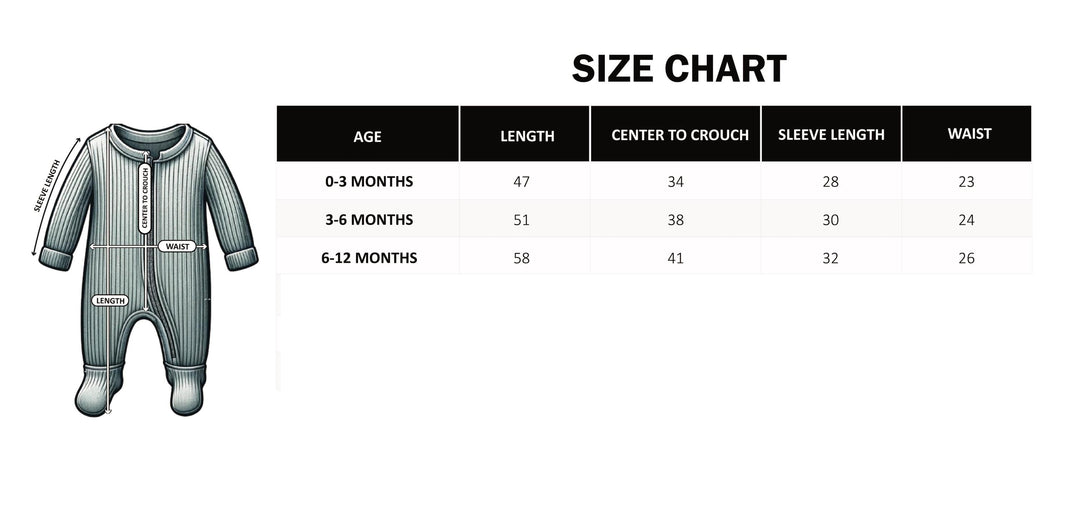1080x518 pixels.
Task: Click the romper's left foot
Action: (98, 390)
